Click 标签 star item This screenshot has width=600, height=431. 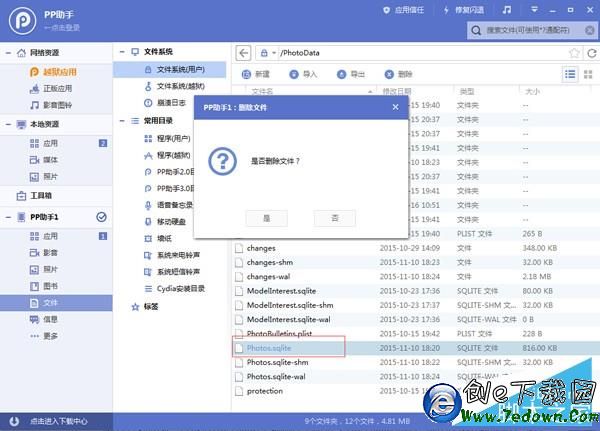(145, 307)
